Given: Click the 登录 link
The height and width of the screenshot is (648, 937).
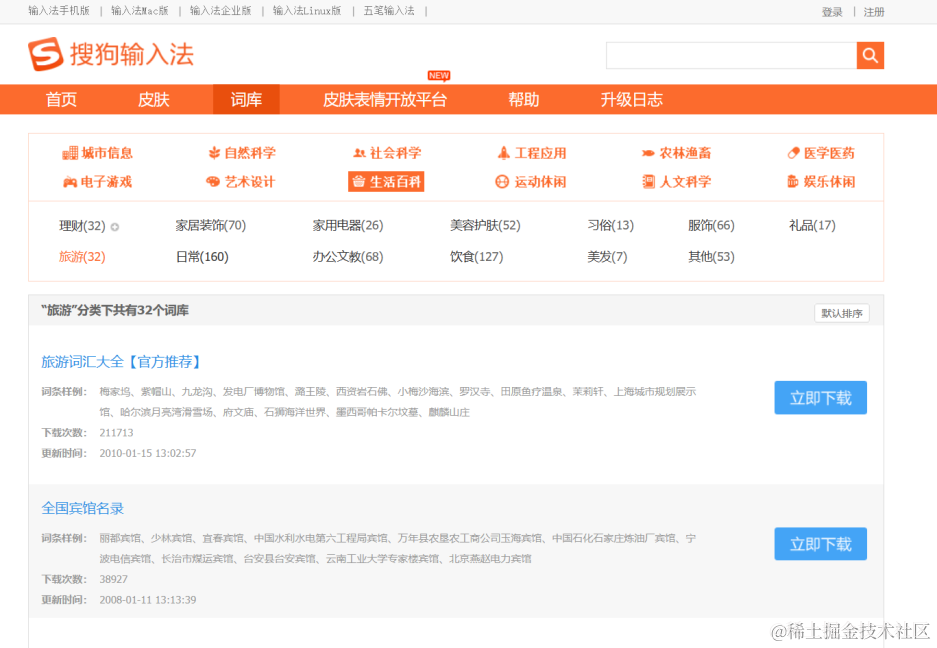Looking at the screenshot, I should pyautogui.click(x=832, y=12).
